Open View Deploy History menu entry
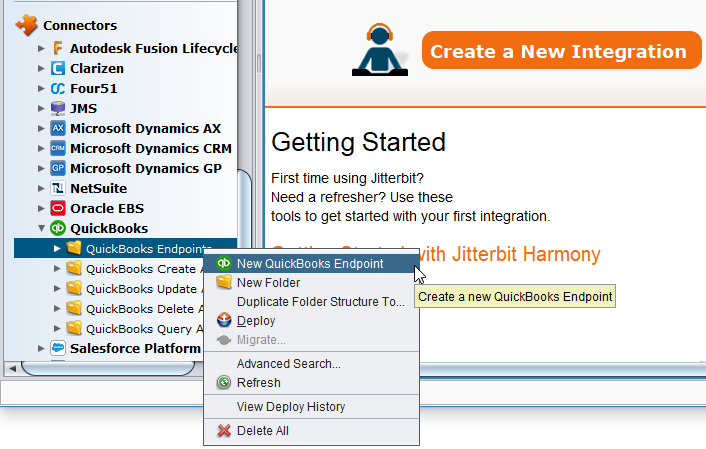This screenshot has width=706, height=449. click(290, 407)
